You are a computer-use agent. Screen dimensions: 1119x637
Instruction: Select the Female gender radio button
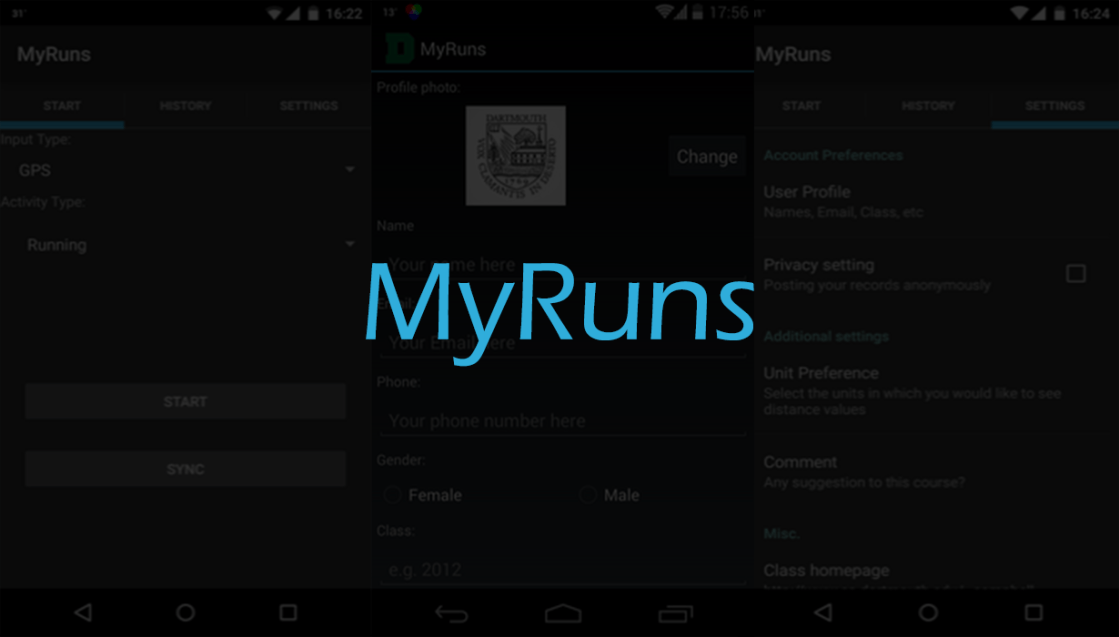(393, 495)
